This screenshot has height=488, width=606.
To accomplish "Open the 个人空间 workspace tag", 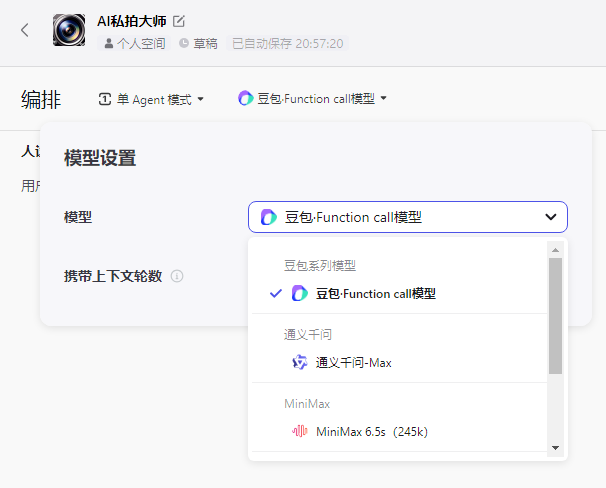I will click(x=134, y=43).
